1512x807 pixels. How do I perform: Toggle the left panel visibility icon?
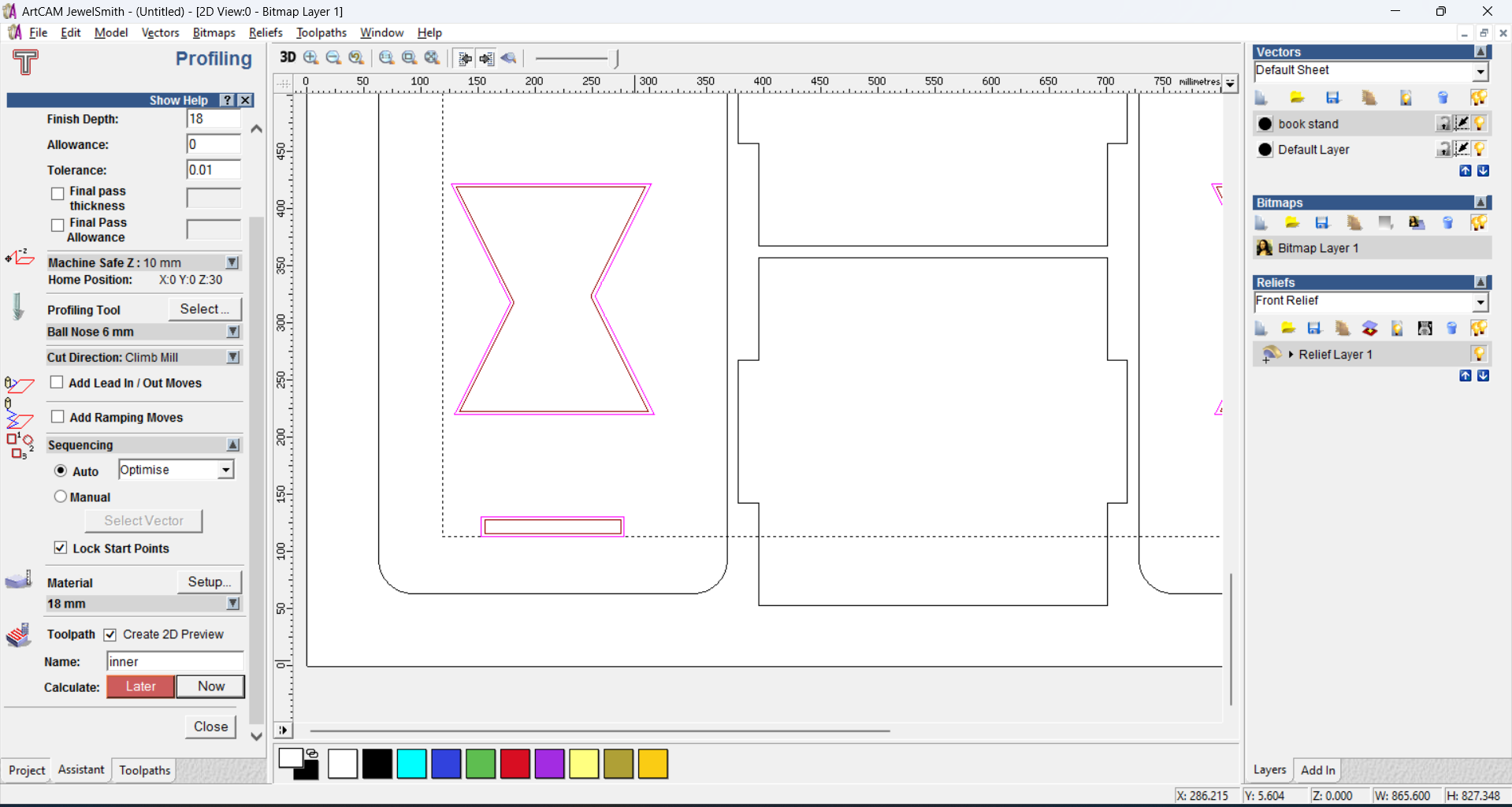coord(465,58)
